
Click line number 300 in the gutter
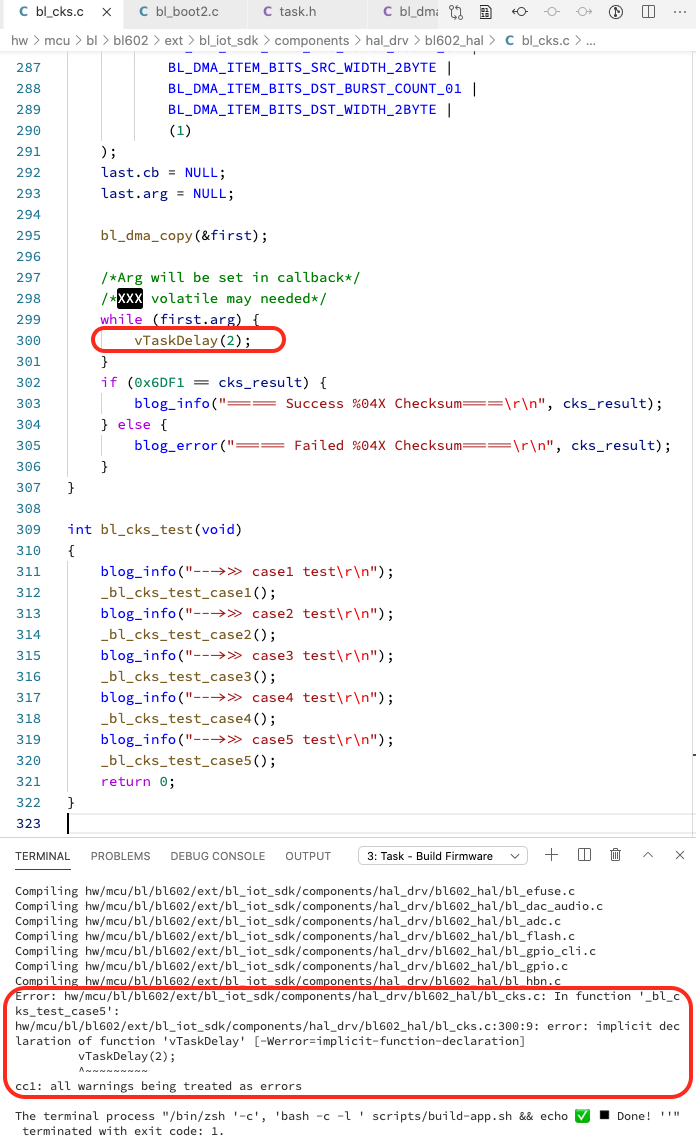point(29,341)
